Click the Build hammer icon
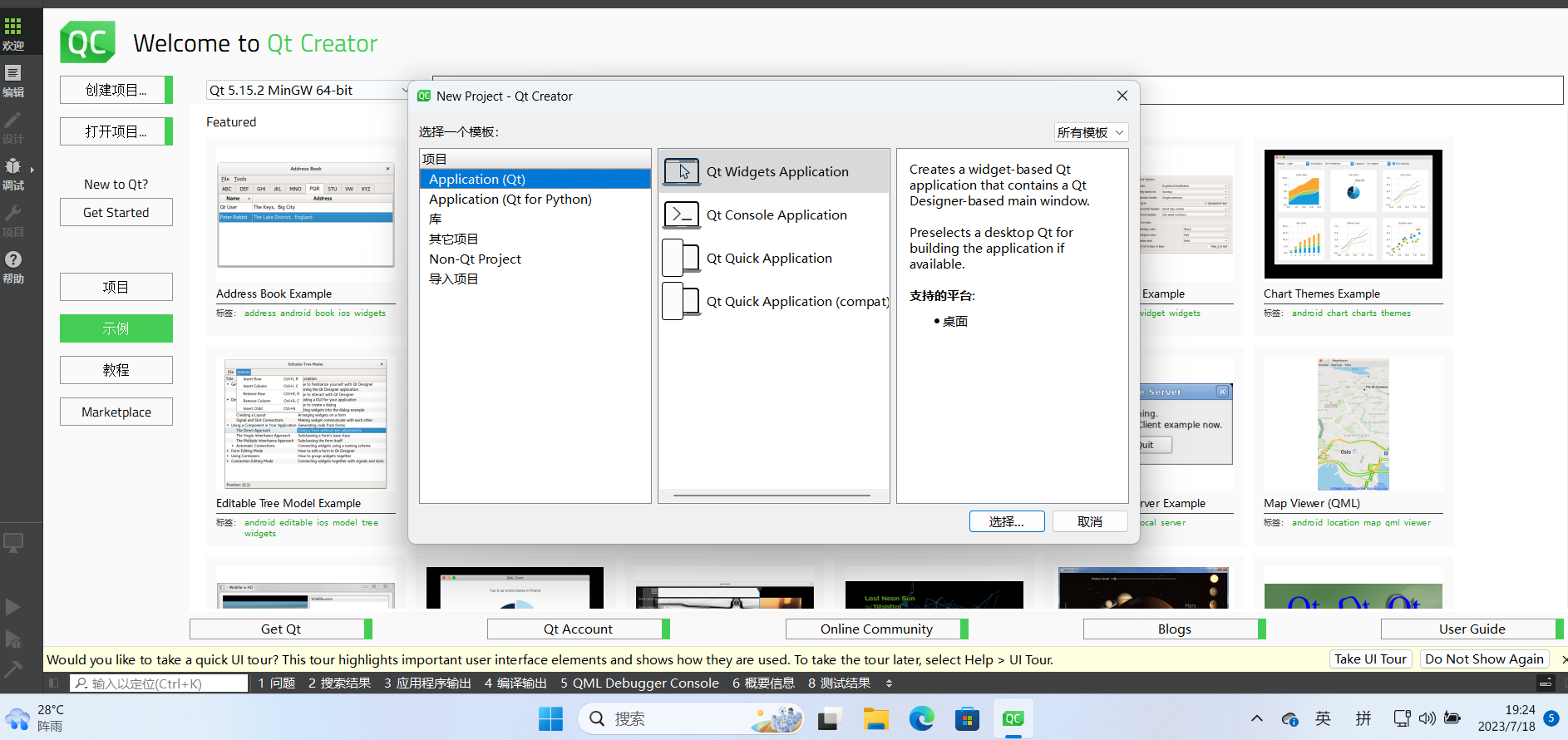Image resolution: width=1568 pixels, height=740 pixels. pyautogui.click(x=13, y=669)
